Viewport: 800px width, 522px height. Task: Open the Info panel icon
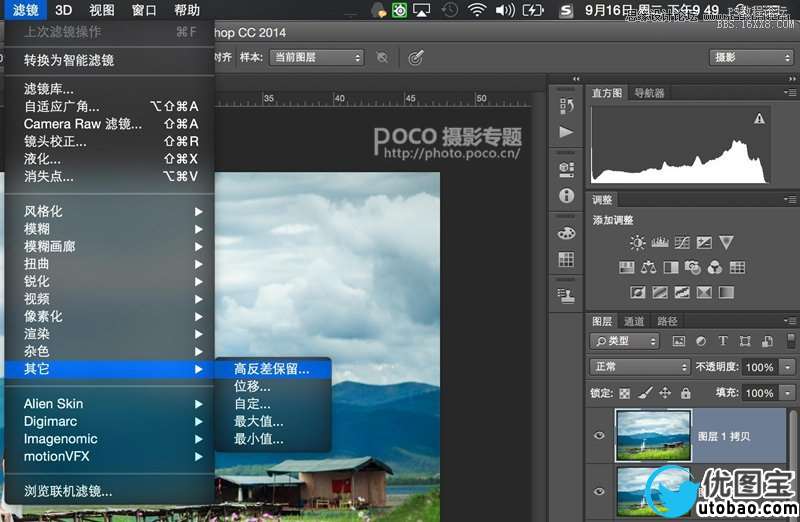click(x=566, y=195)
